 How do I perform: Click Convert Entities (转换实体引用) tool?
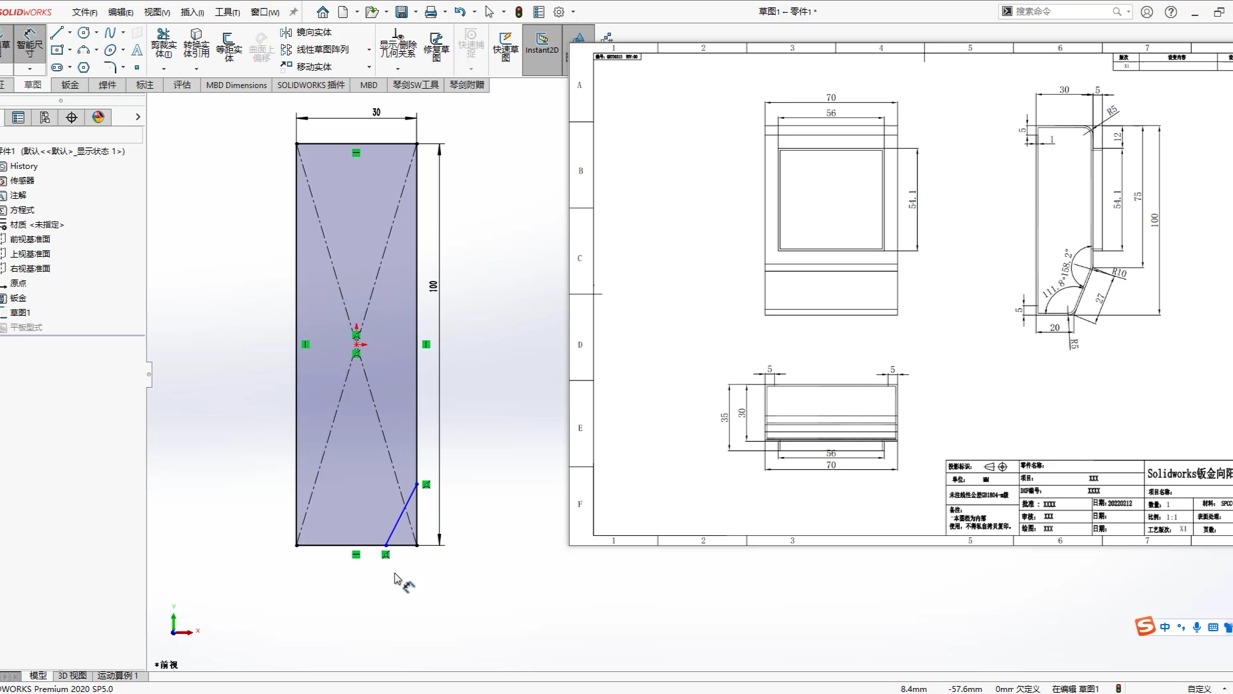pyautogui.click(x=196, y=43)
